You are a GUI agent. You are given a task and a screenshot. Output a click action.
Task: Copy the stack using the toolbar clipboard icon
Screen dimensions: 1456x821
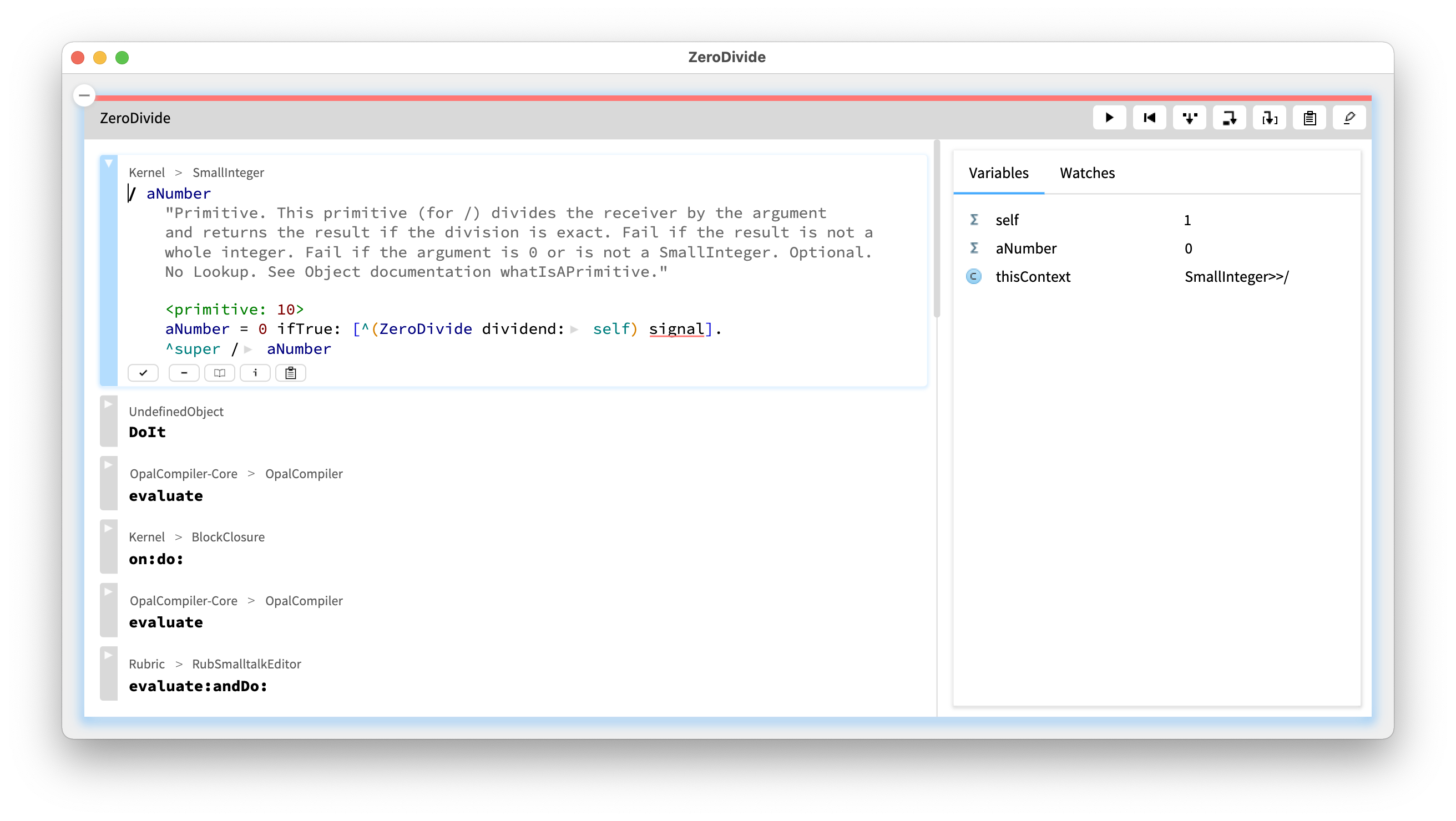click(x=1309, y=118)
